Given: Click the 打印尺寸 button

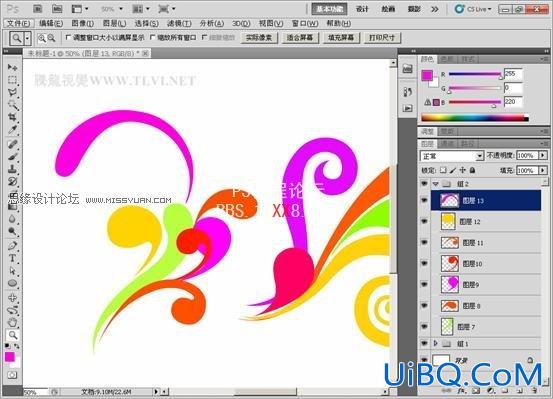Looking at the screenshot, I should (x=382, y=37).
